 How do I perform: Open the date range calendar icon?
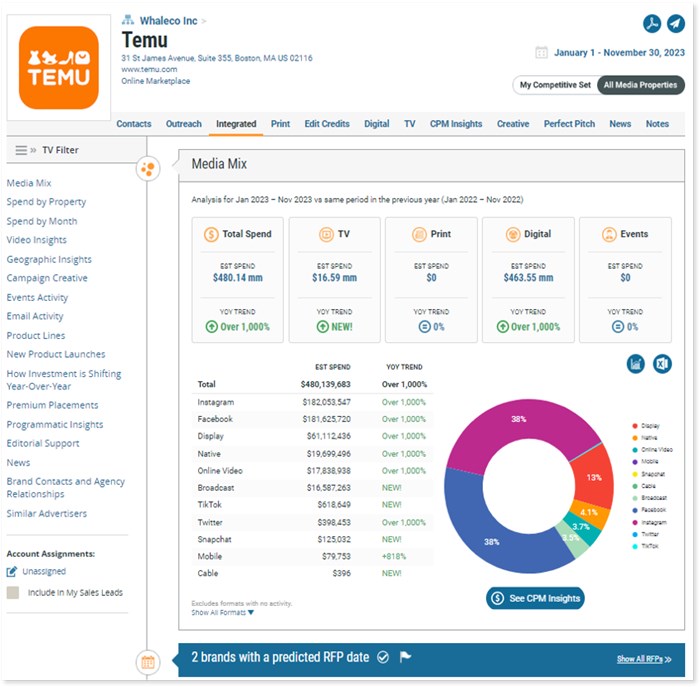click(x=541, y=53)
